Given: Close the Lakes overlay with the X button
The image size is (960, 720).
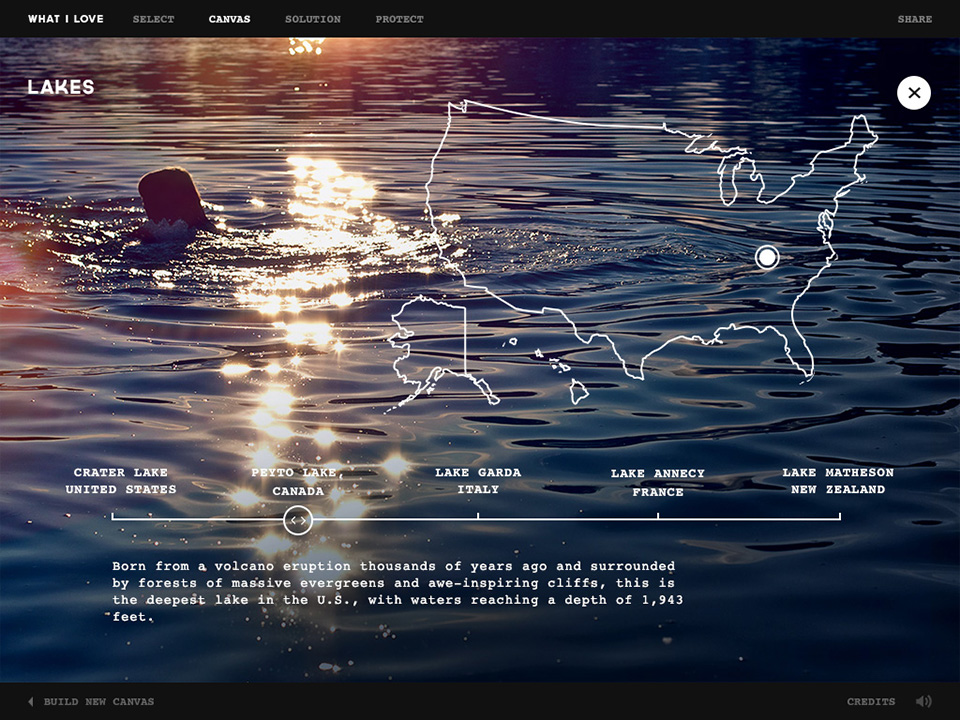Looking at the screenshot, I should point(913,93).
